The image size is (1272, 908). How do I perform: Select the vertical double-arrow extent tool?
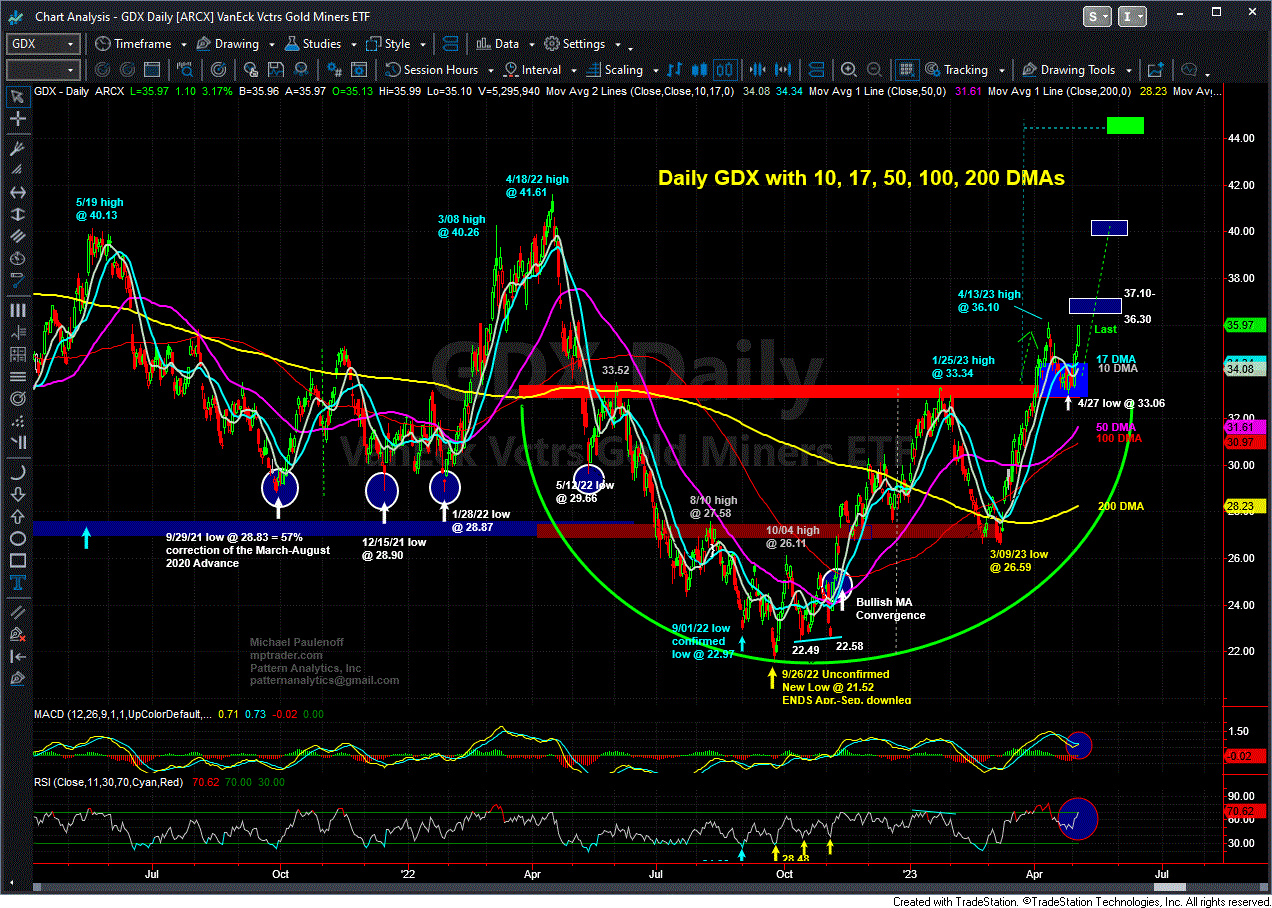point(18,214)
